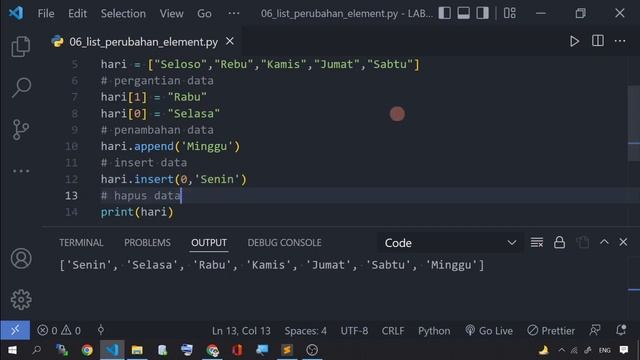Open Google Chrome from taskbar
Image resolution: width=640 pixels, height=360 pixels.
point(87,350)
